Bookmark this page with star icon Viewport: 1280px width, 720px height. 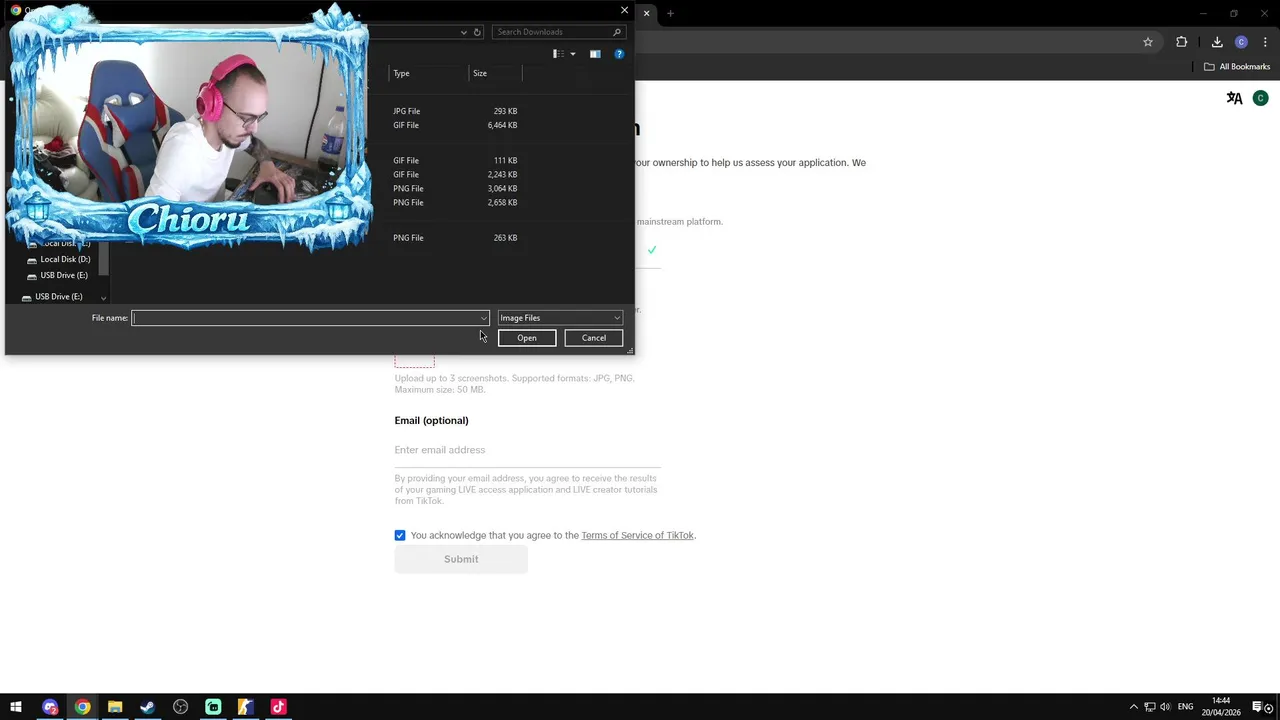pos(1148,42)
